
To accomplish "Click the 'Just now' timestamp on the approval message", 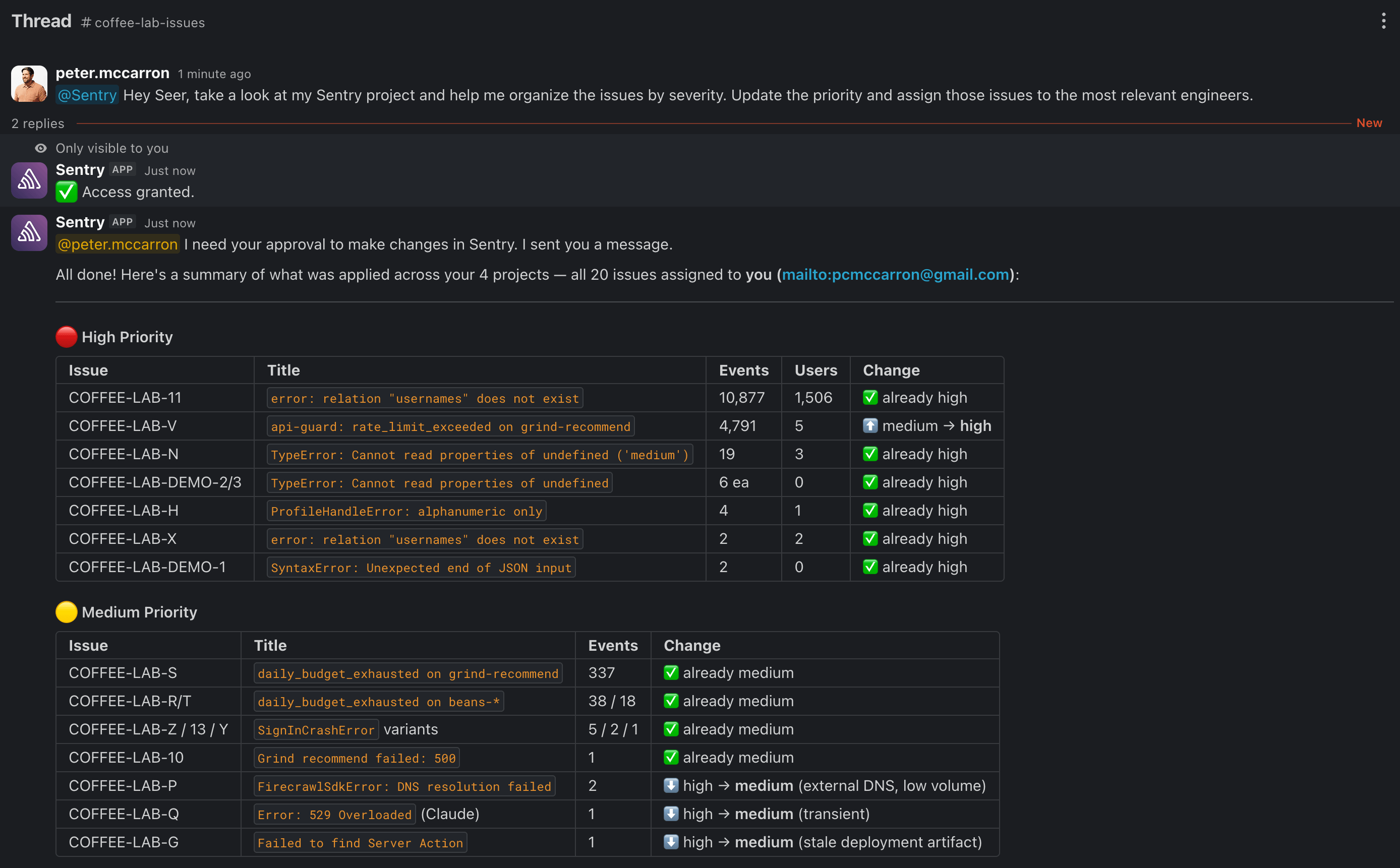I will (x=170, y=223).
